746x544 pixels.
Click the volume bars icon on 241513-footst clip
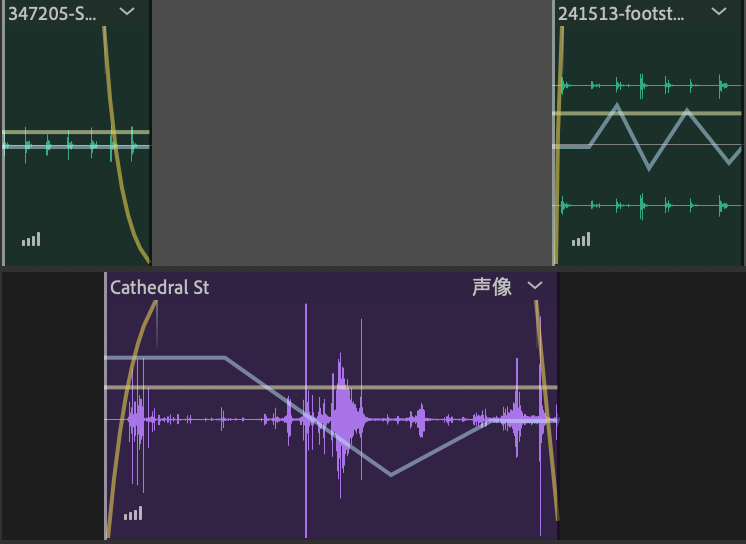point(581,239)
